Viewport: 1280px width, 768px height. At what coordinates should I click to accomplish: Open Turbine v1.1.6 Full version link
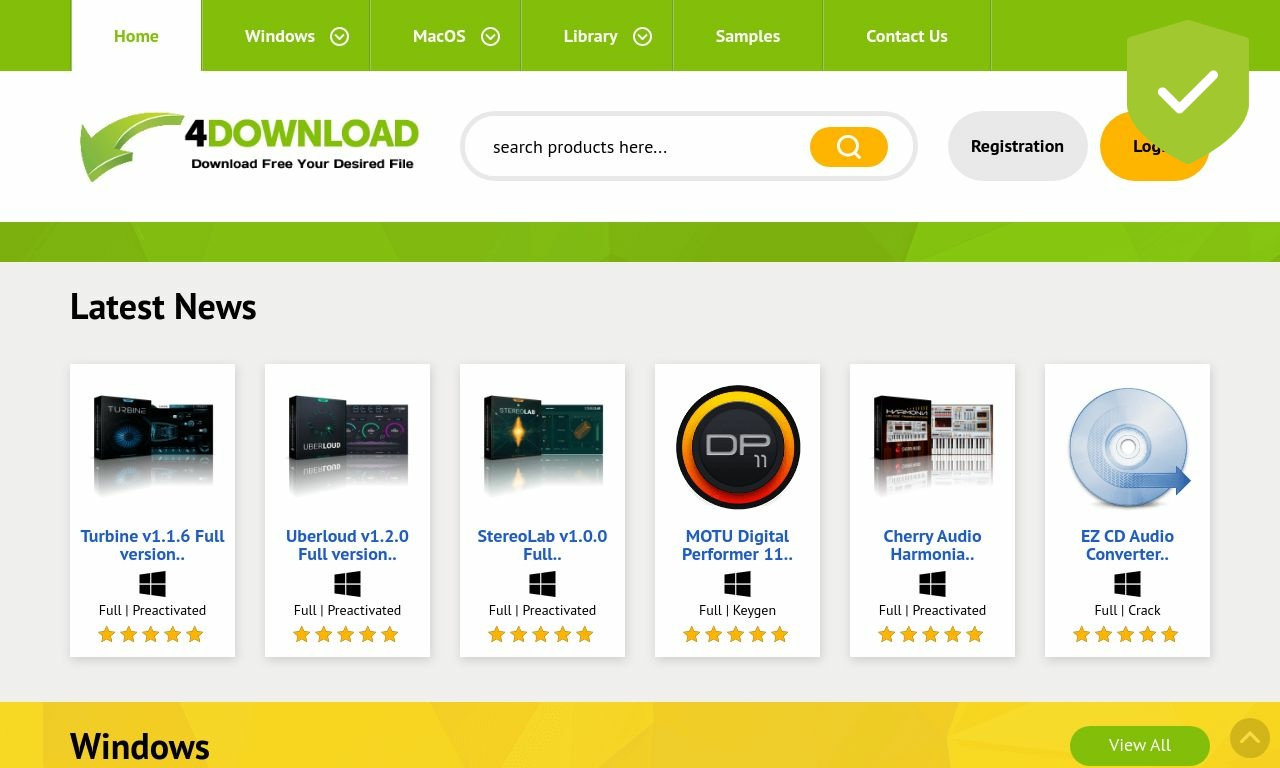152,545
